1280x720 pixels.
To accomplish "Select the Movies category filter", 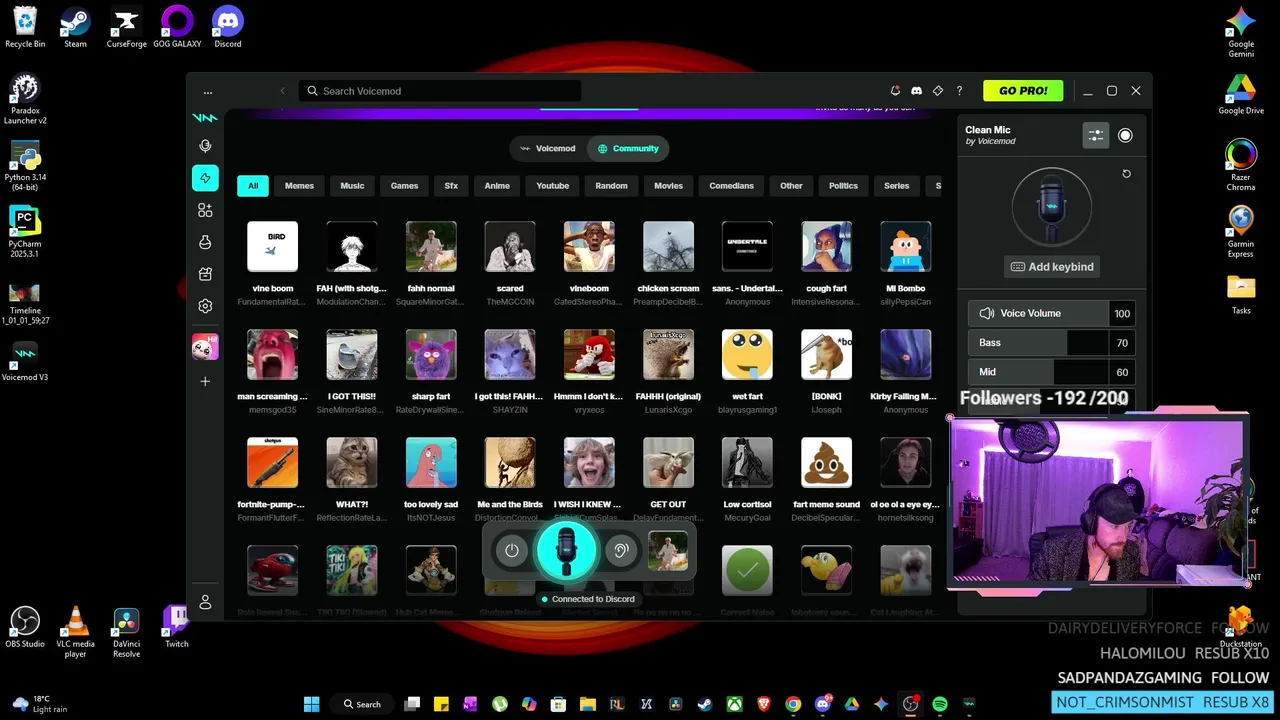I will click(x=668, y=186).
